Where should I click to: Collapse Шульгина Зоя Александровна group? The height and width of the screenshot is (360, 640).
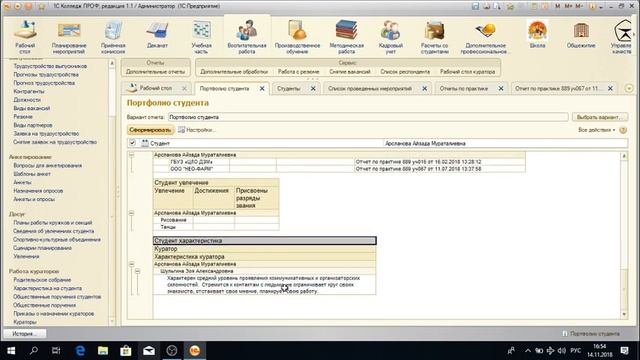[x=138, y=271]
